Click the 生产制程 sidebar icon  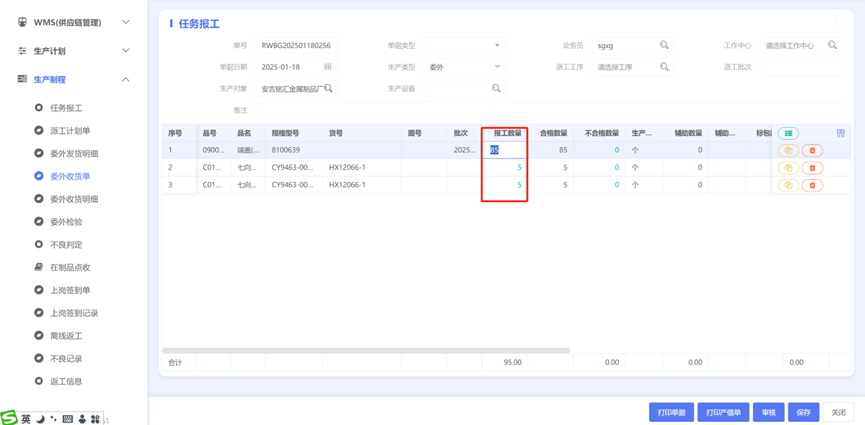tap(22, 79)
